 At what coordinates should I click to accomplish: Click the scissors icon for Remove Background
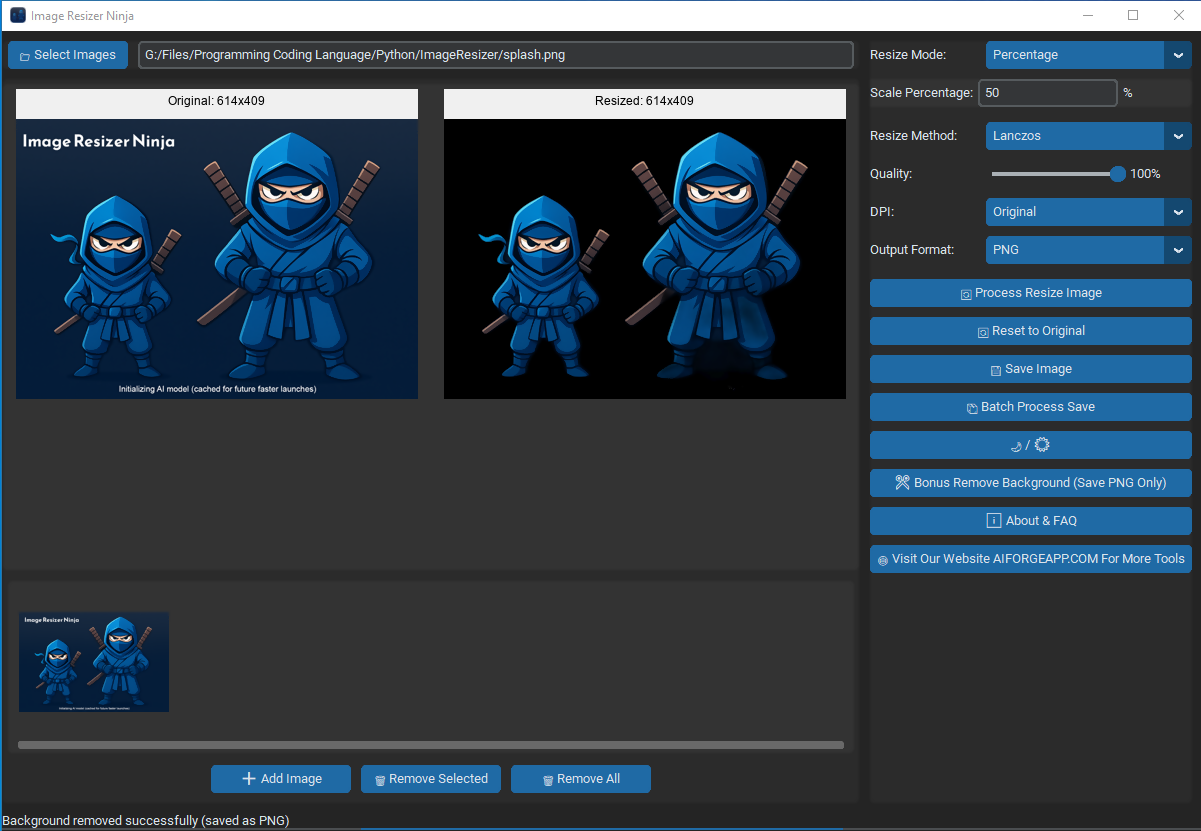point(902,482)
